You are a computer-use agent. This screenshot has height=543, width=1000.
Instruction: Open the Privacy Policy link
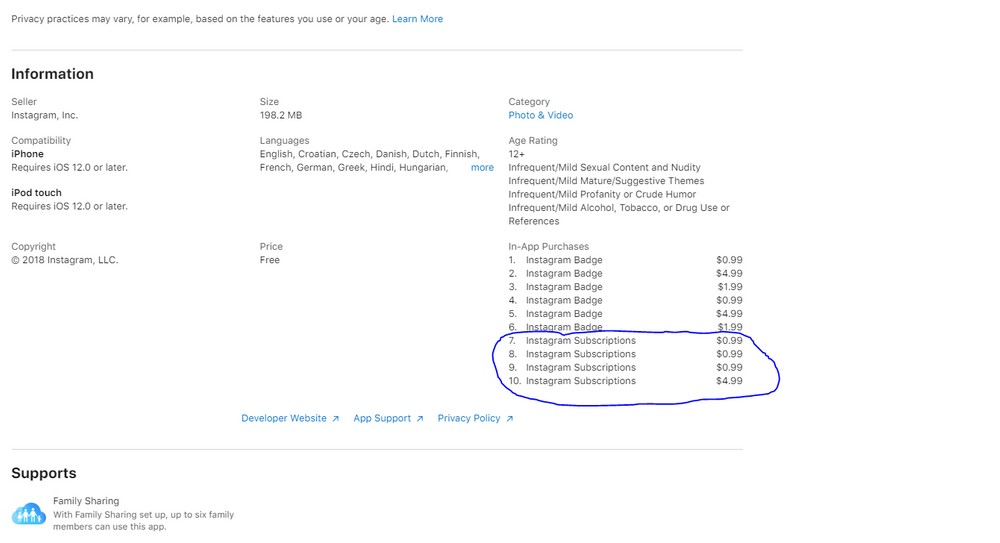[x=469, y=419]
